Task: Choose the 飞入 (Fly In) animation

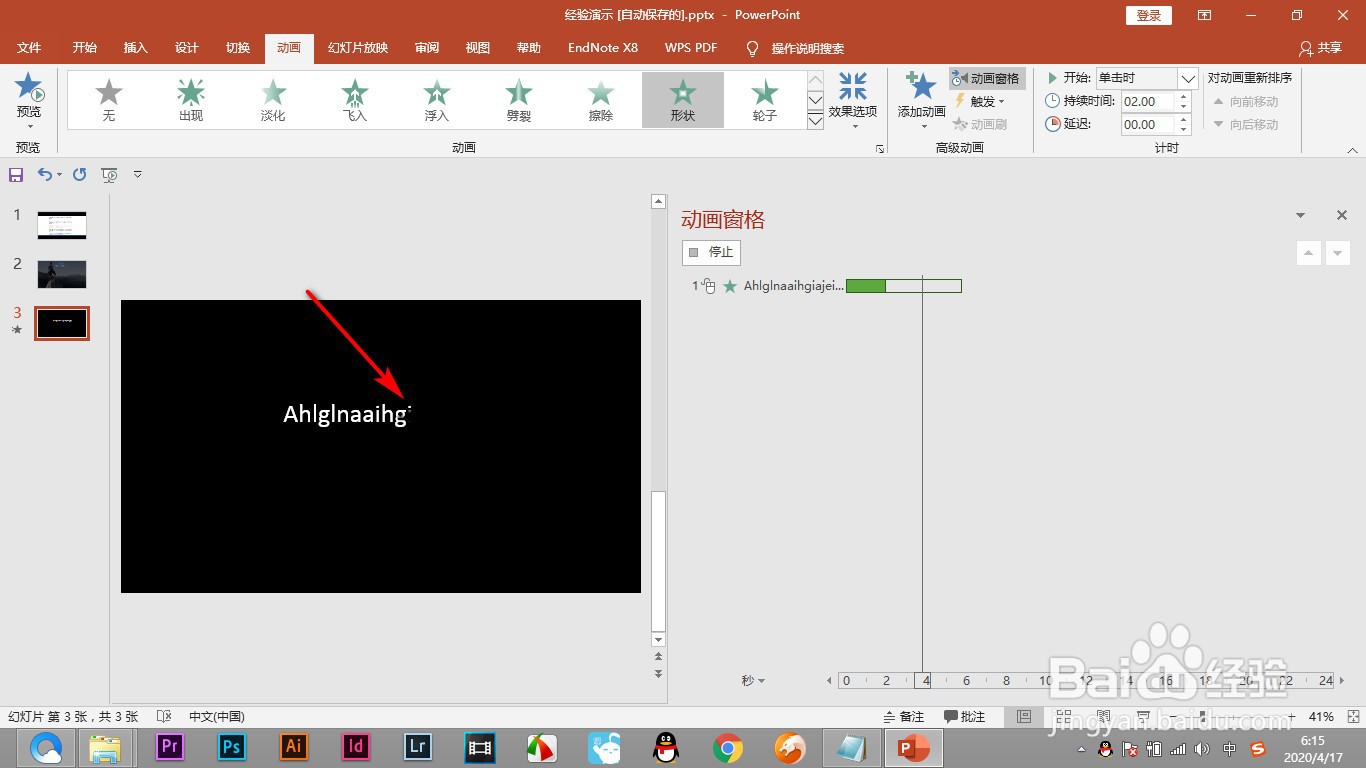Action: tap(355, 100)
